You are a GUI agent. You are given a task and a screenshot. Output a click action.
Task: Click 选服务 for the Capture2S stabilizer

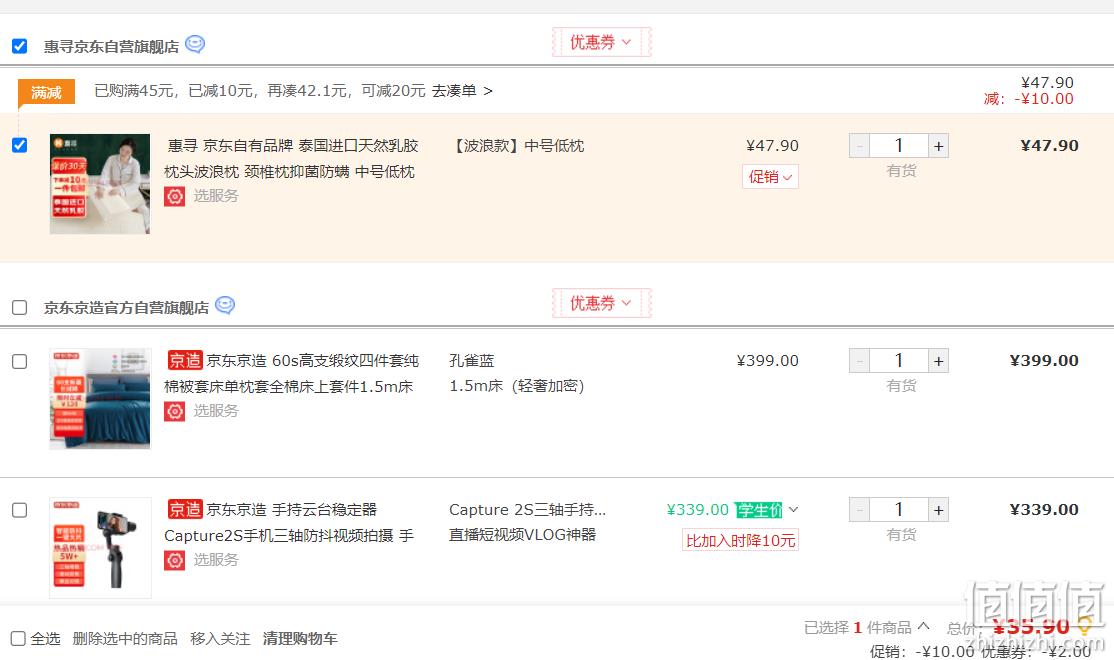pyautogui.click(x=216, y=561)
